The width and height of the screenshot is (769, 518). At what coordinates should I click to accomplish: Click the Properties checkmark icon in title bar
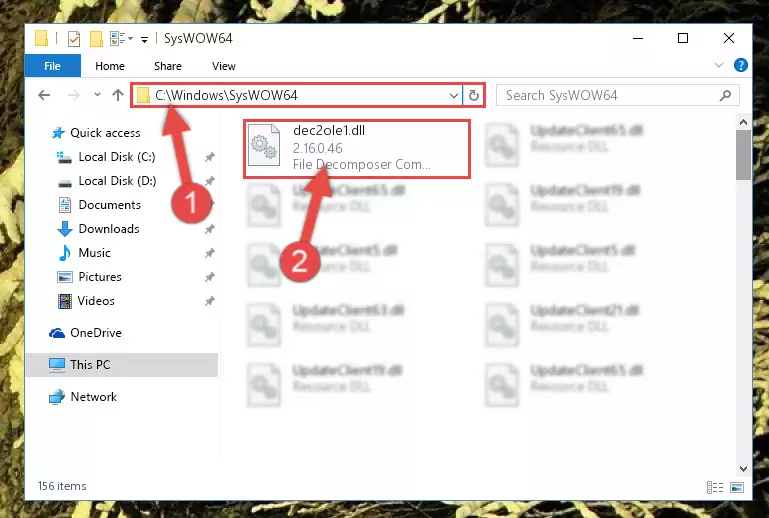(x=74, y=38)
